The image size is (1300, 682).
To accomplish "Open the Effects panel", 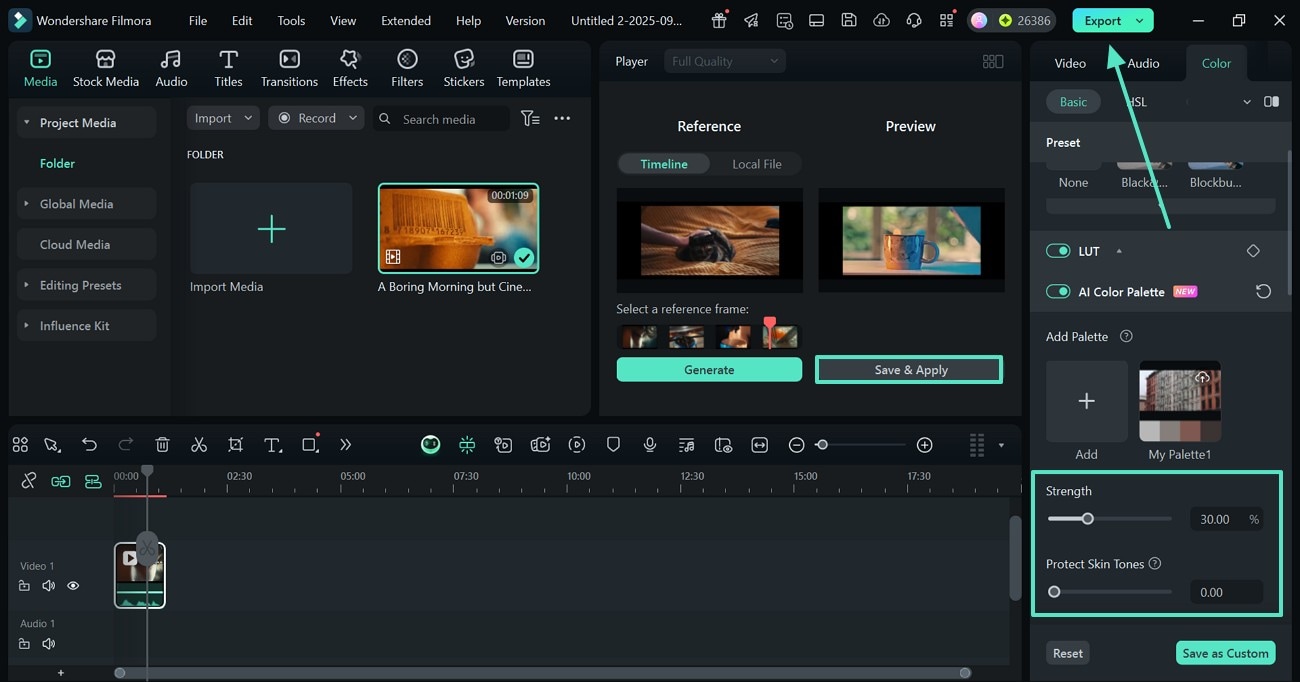I will [x=350, y=68].
